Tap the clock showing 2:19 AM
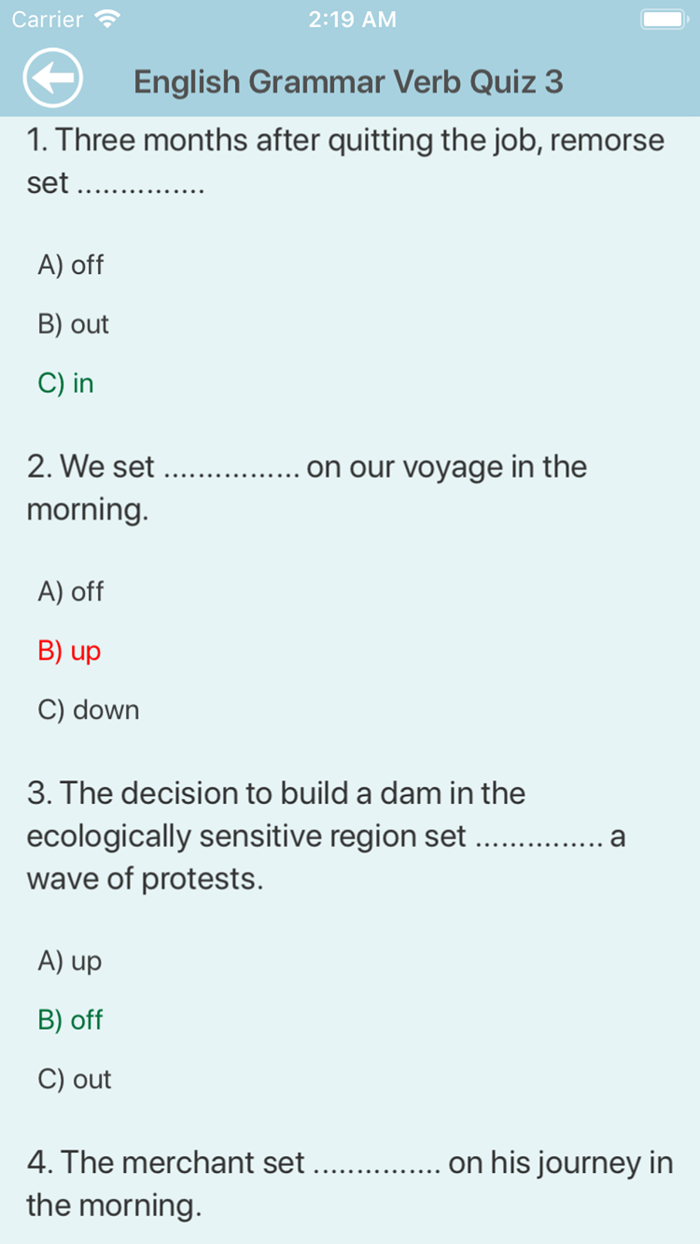The width and height of the screenshot is (700, 1244). pos(352,18)
